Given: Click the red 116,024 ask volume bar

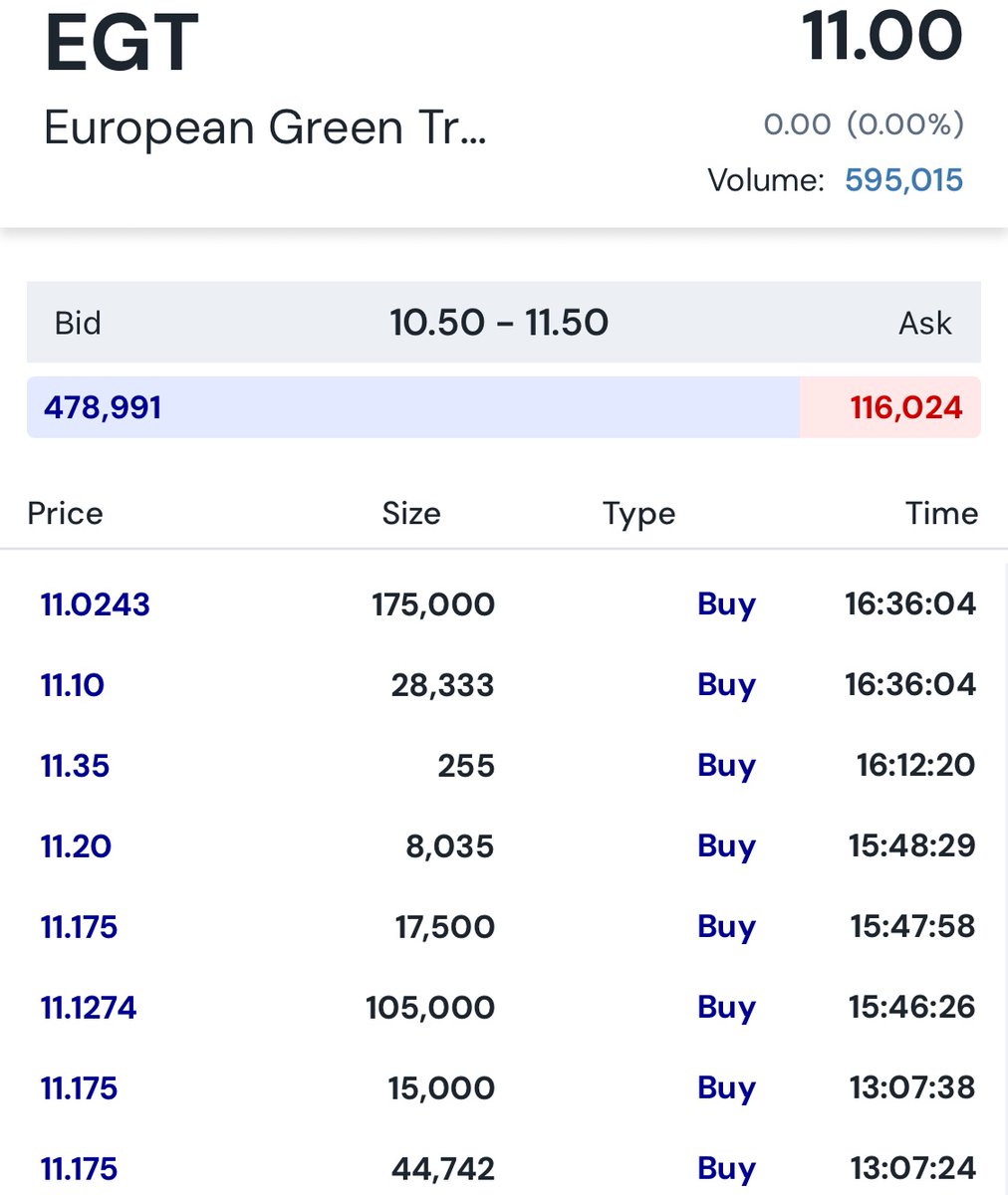Looking at the screenshot, I should pyautogui.click(x=890, y=407).
